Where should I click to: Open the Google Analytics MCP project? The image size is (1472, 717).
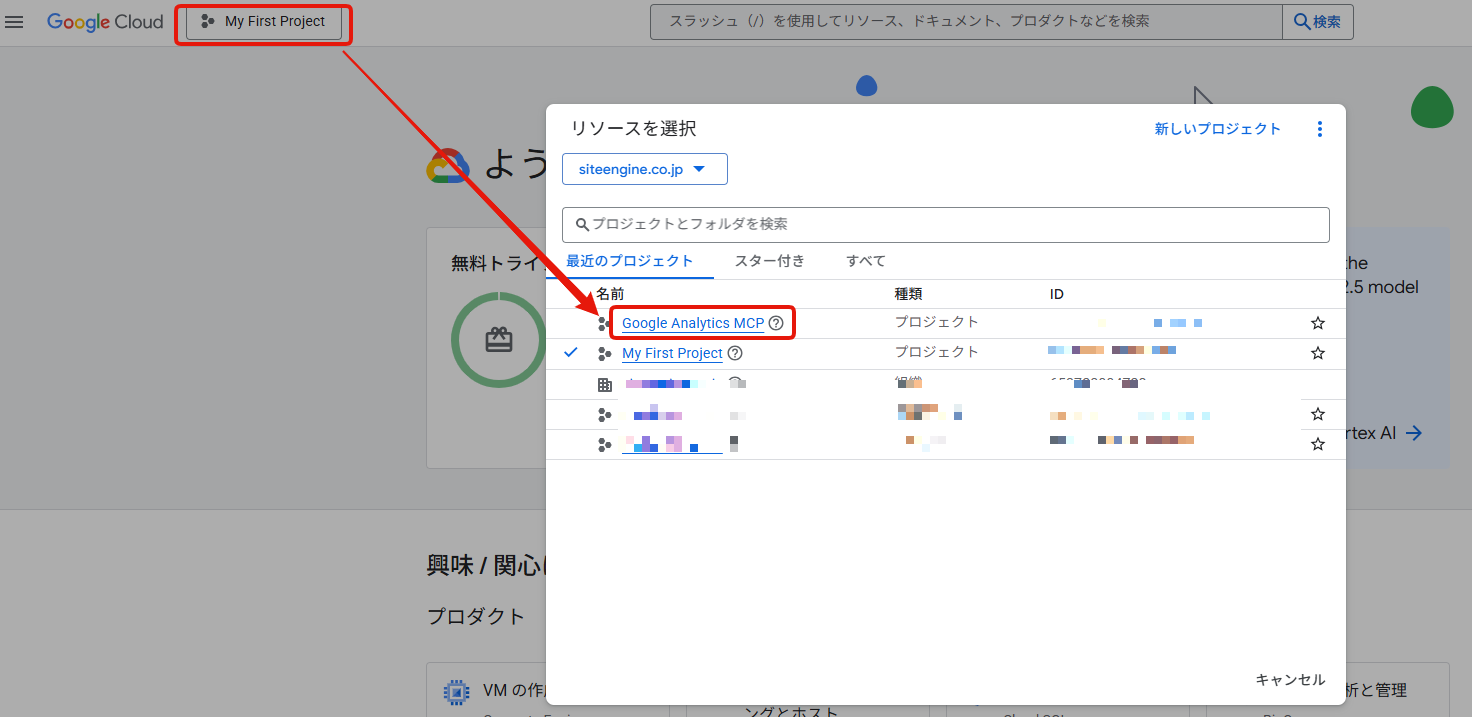point(693,323)
